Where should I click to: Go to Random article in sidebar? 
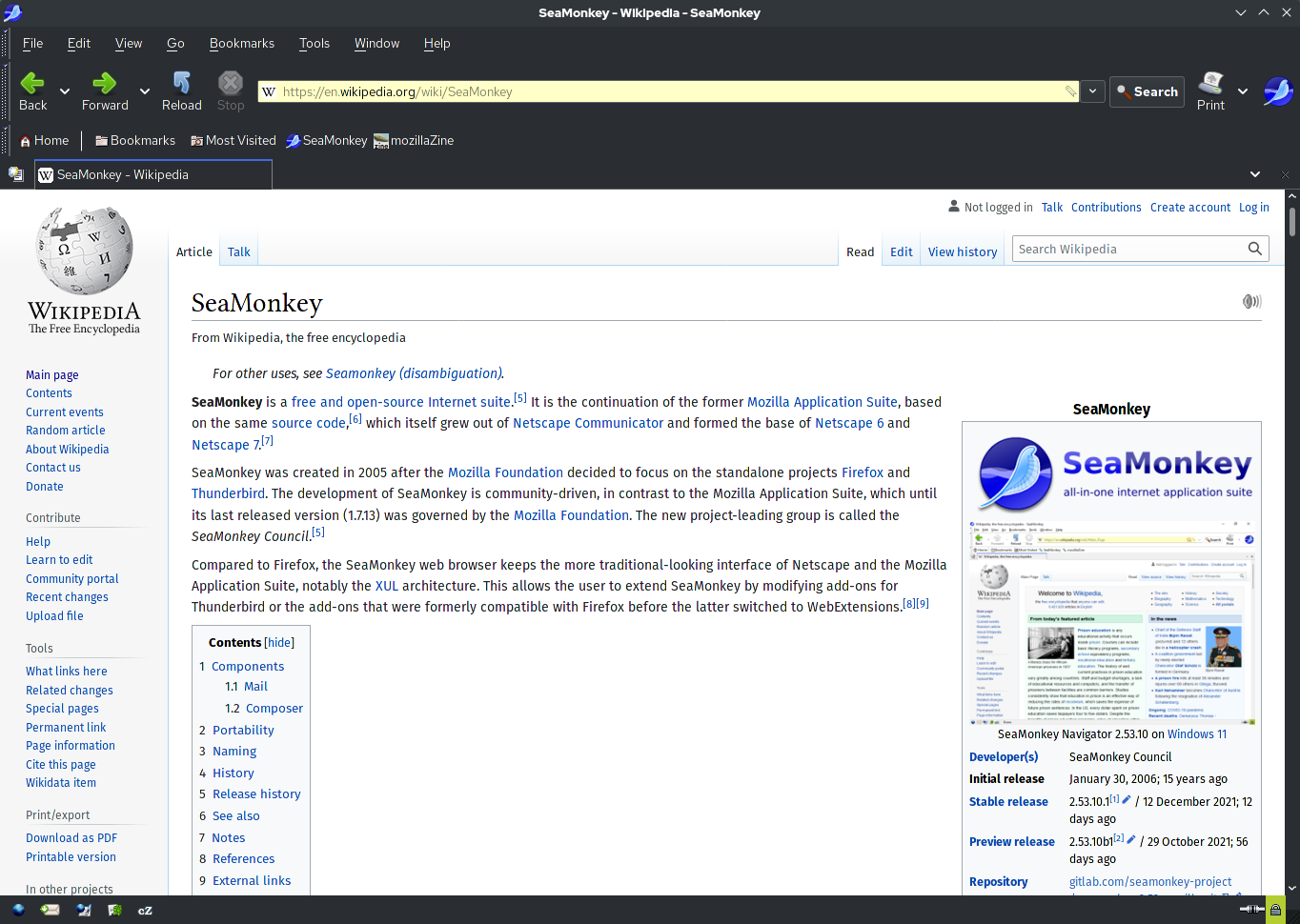click(66, 431)
